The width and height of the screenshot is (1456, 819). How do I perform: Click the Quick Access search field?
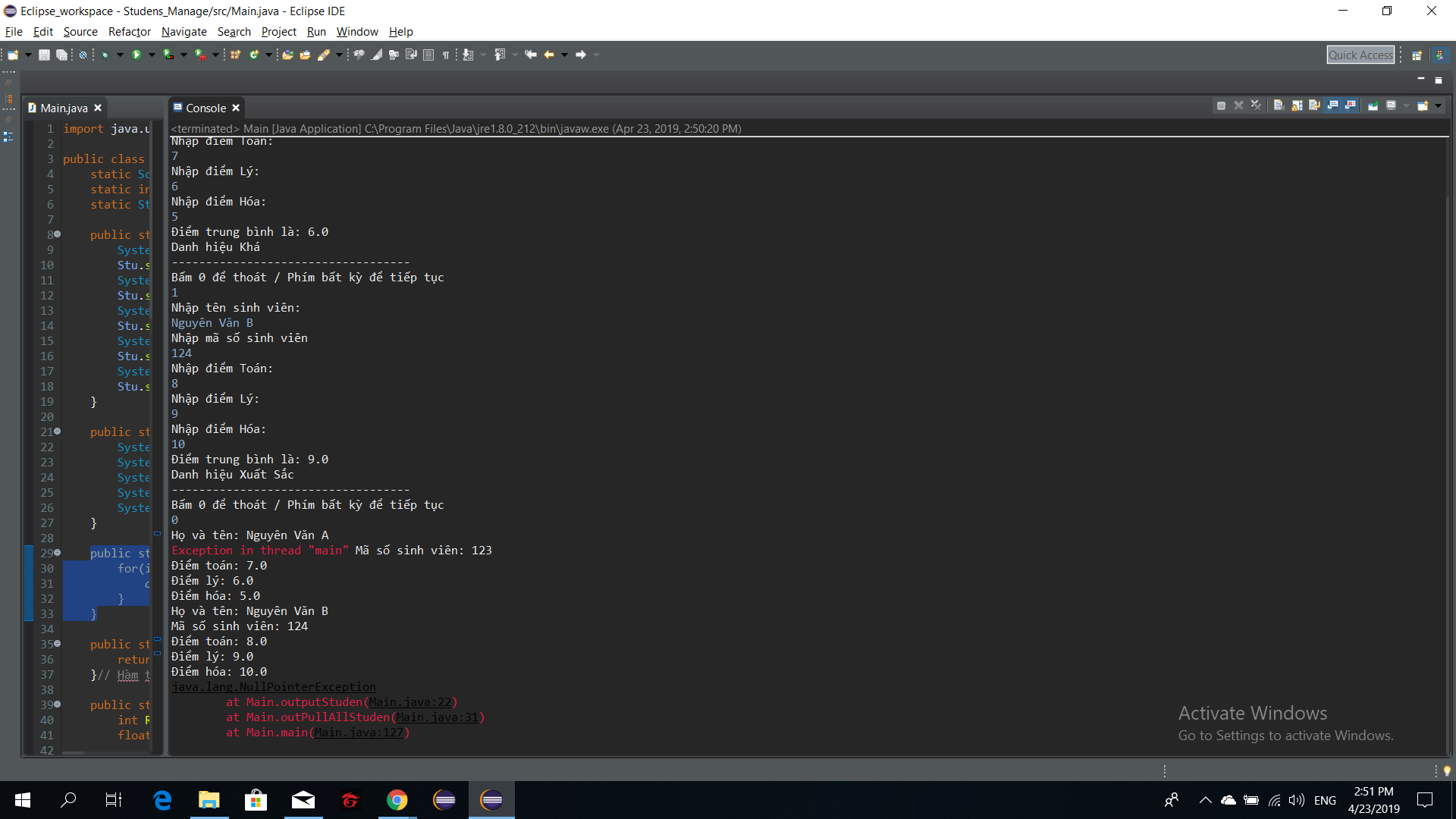[1360, 55]
